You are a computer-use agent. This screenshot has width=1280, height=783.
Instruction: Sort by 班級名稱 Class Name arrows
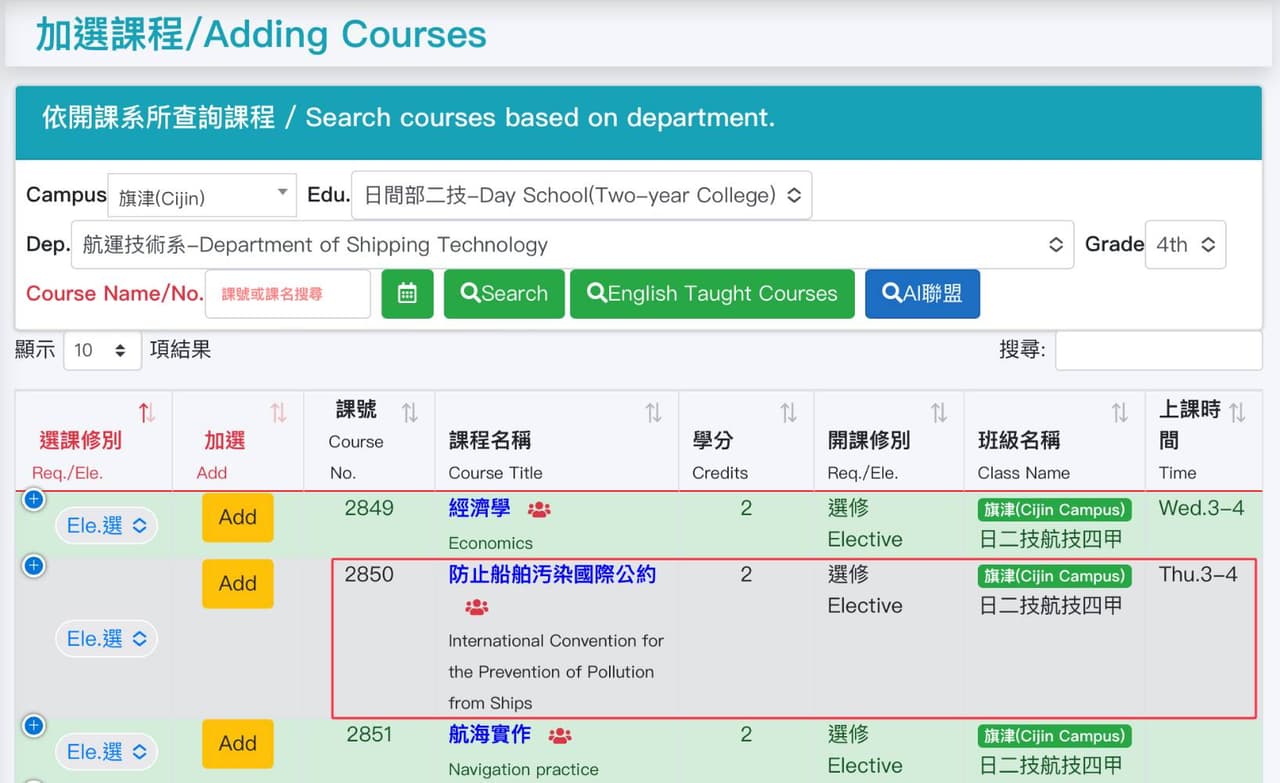pos(1119,412)
